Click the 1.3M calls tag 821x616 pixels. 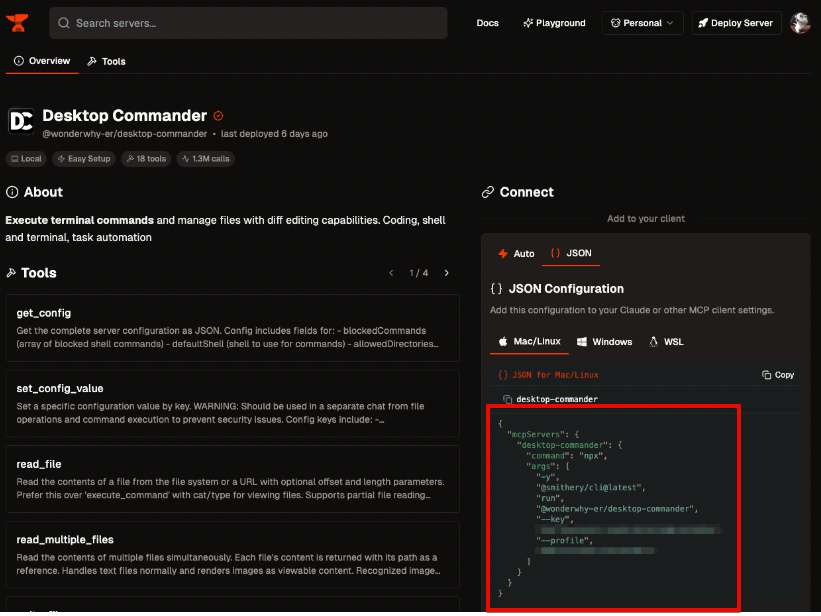[x=206, y=159]
